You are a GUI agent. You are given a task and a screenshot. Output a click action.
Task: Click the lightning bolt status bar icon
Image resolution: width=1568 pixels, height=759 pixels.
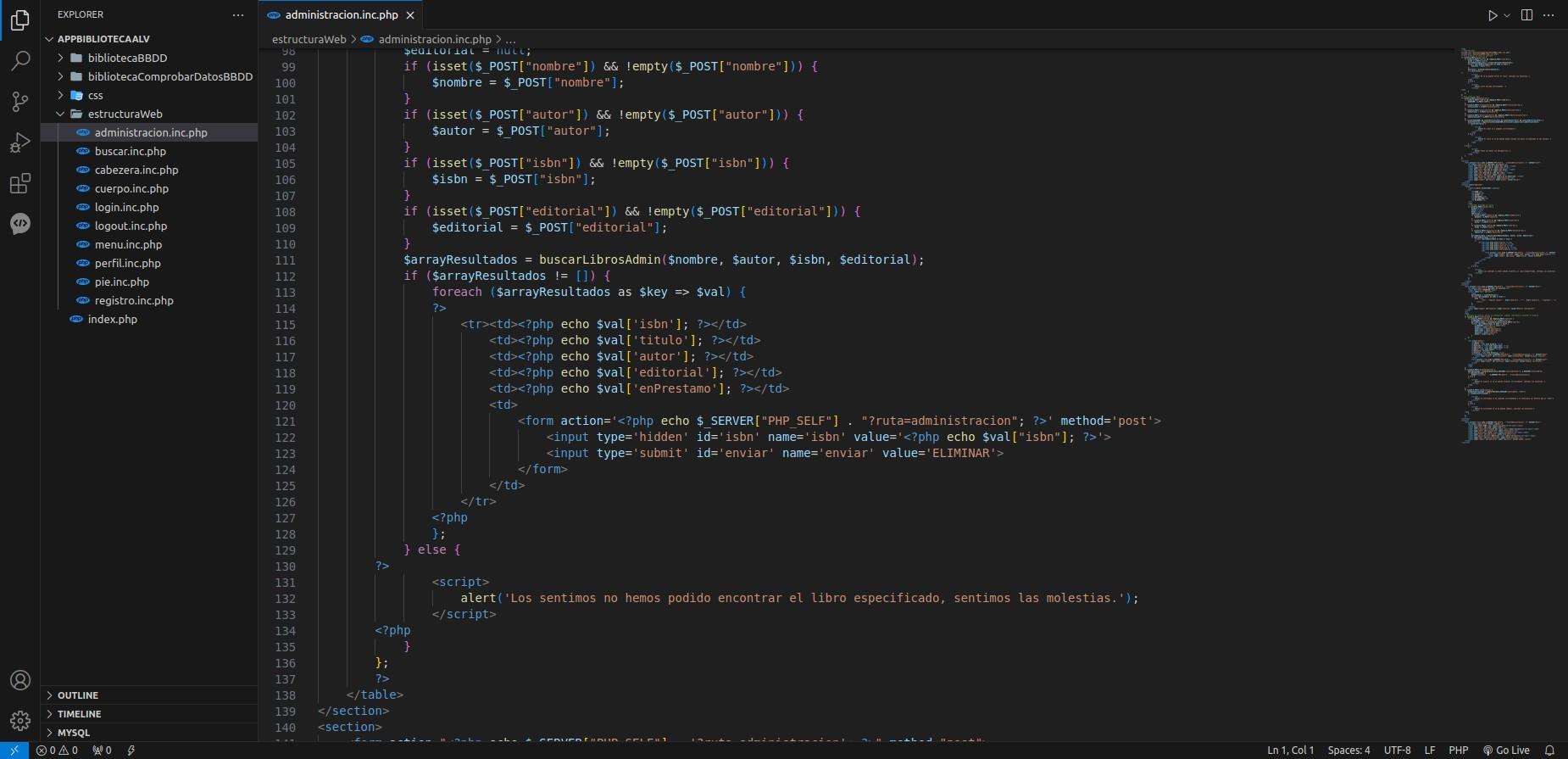(131, 751)
